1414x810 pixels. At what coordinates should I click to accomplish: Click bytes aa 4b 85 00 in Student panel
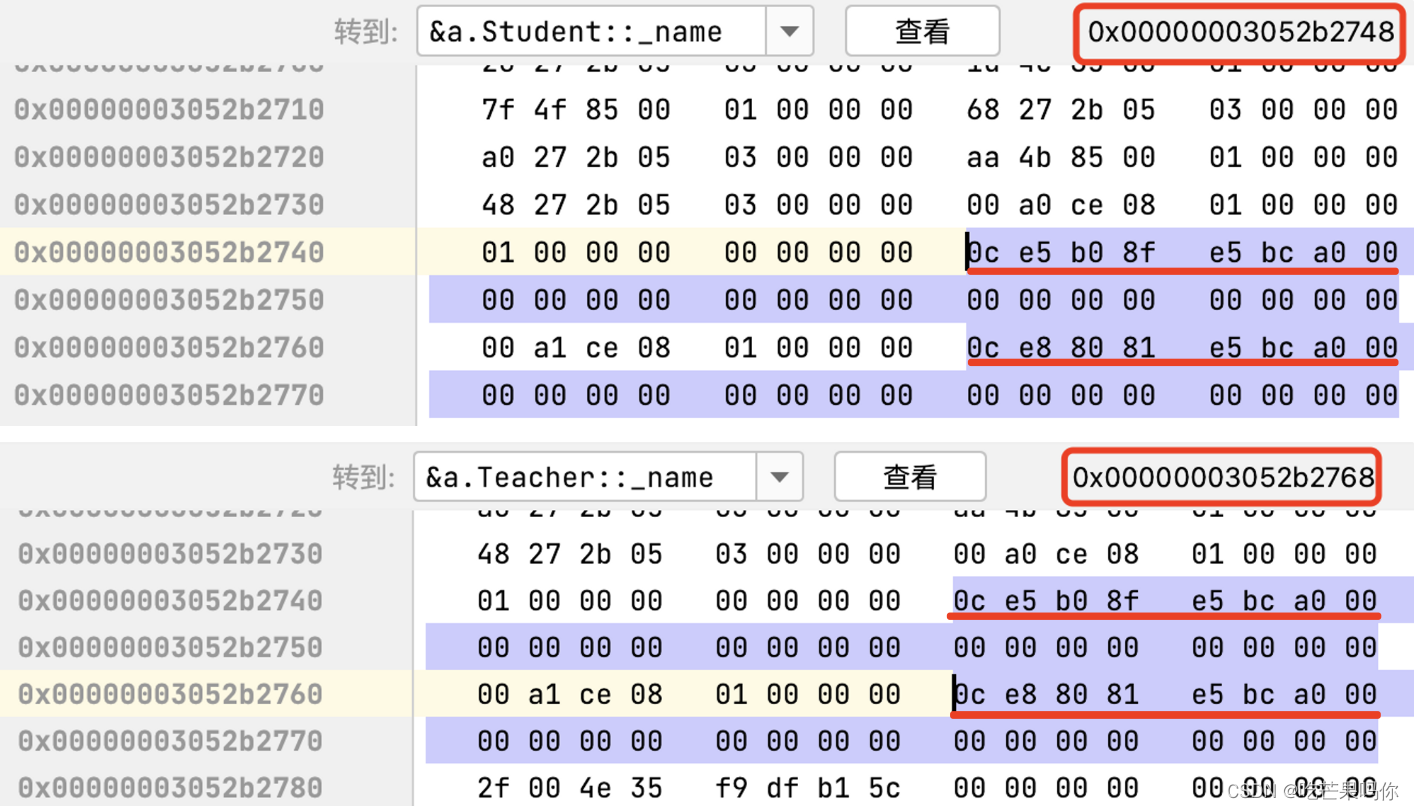[1061, 157]
